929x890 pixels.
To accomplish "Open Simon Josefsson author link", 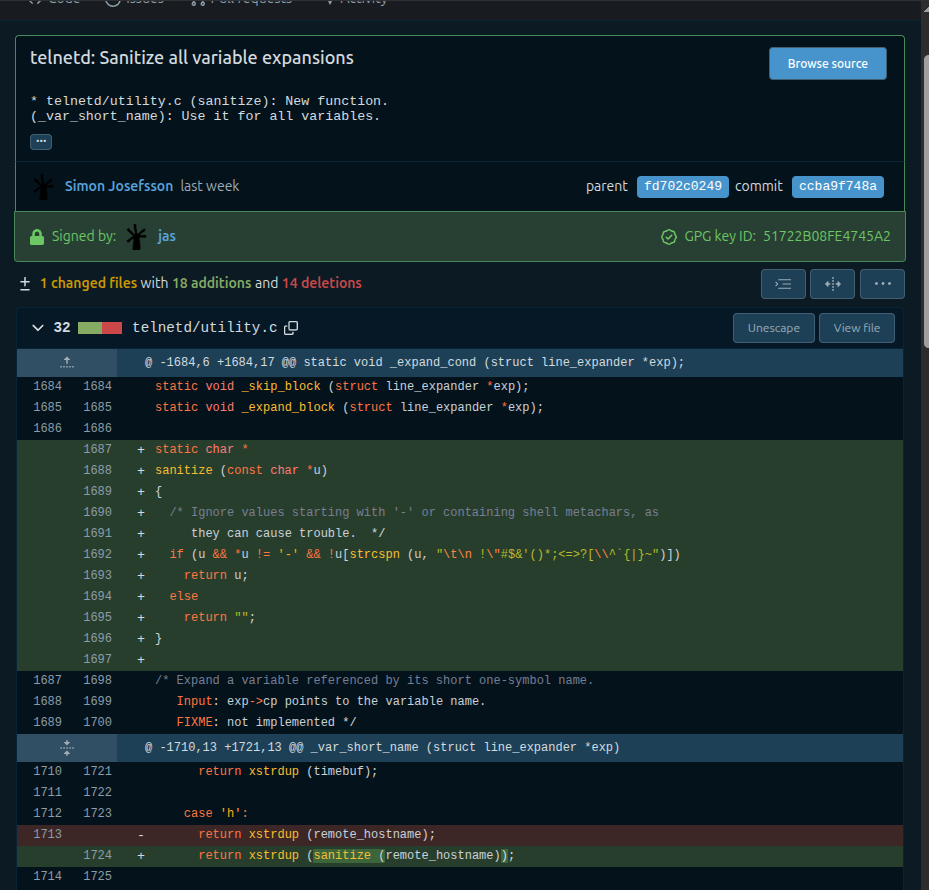I will click(x=118, y=186).
